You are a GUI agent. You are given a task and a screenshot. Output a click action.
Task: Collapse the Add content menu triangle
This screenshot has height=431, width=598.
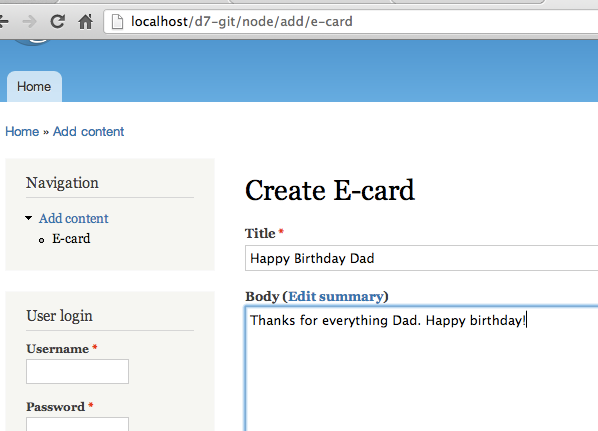tap(29, 218)
